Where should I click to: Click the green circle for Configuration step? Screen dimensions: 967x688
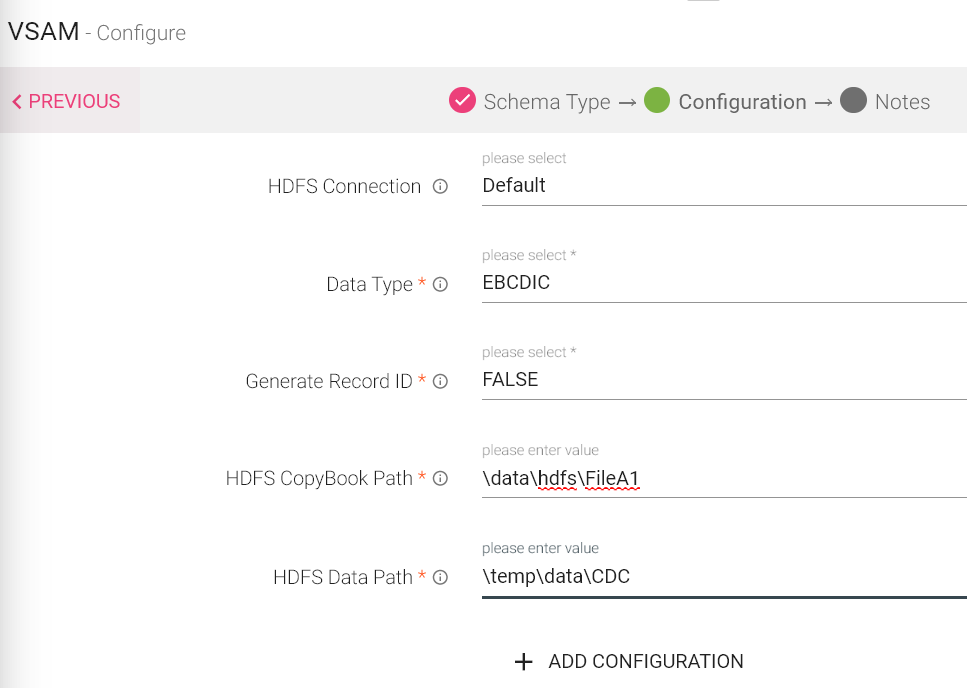tap(657, 100)
